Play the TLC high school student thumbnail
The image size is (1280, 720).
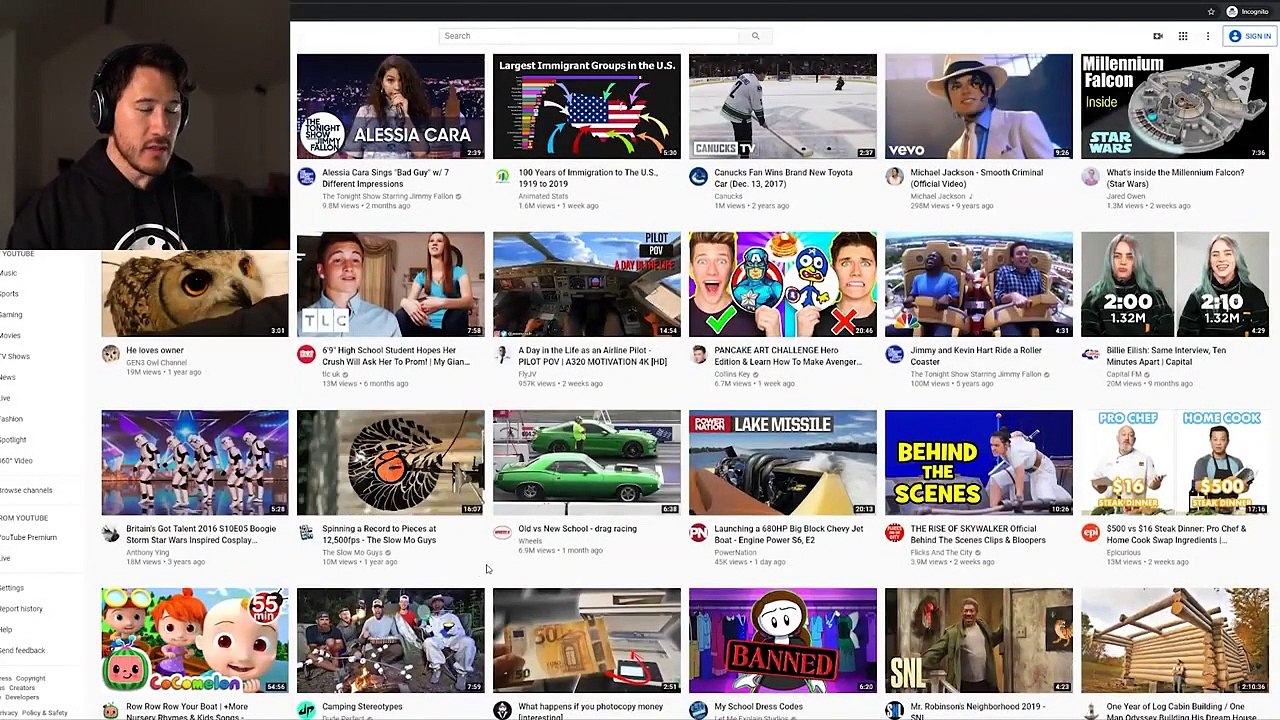[390, 285]
